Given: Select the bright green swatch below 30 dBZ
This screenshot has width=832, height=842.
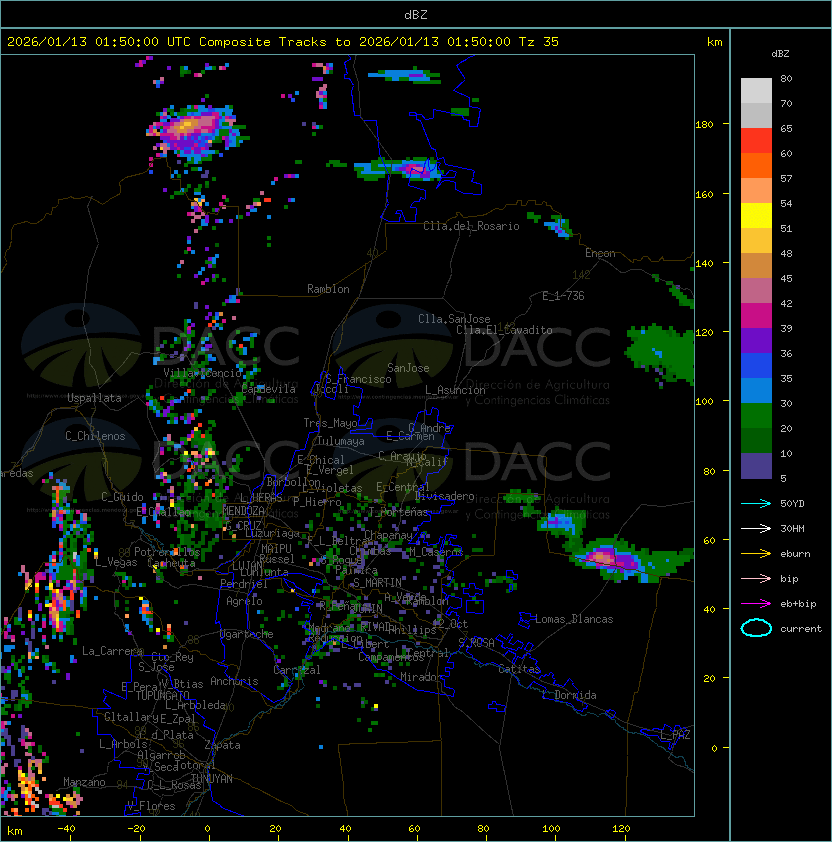Looking at the screenshot, I should pyautogui.click(x=756, y=416).
